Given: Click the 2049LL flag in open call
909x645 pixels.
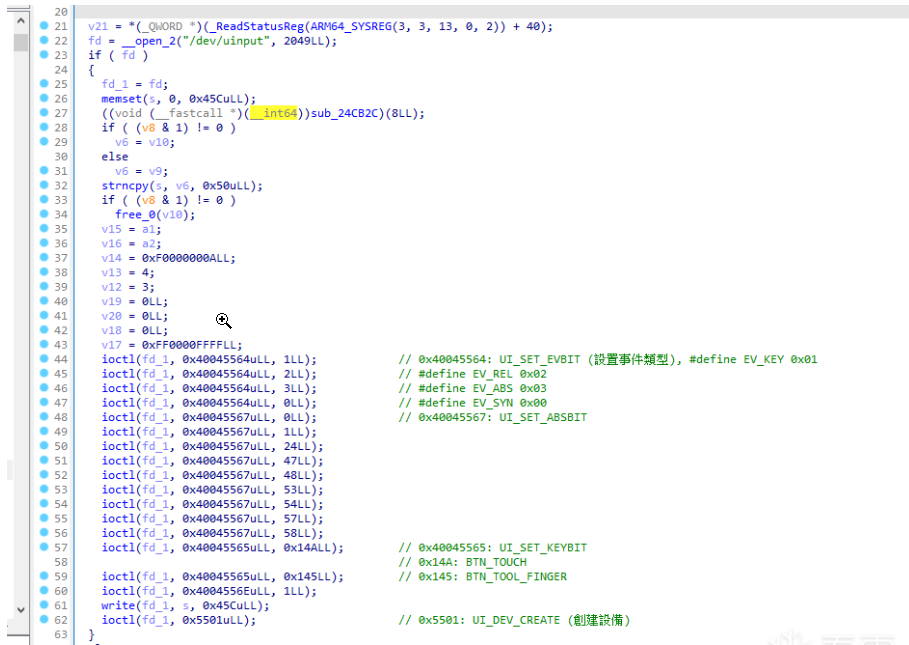Looking at the screenshot, I should pyautogui.click(x=306, y=41).
